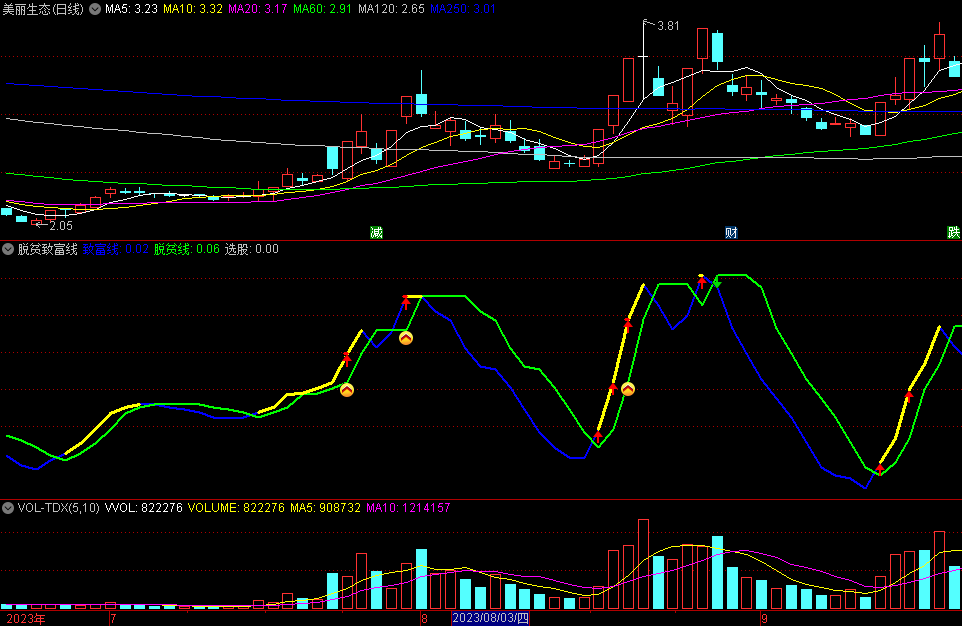This screenshot has width=962, height=626.
Task: Click the leftmost yellow circle signal icon
Action: pos(347,390)
